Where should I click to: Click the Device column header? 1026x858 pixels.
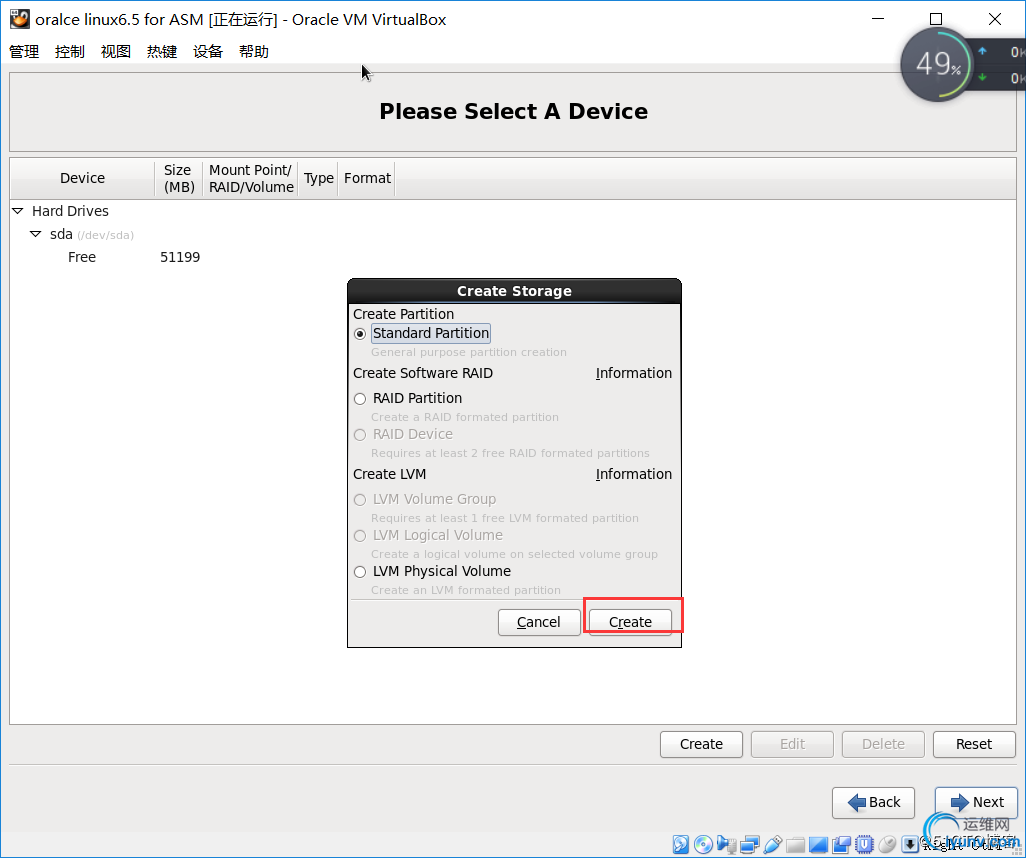82,178
